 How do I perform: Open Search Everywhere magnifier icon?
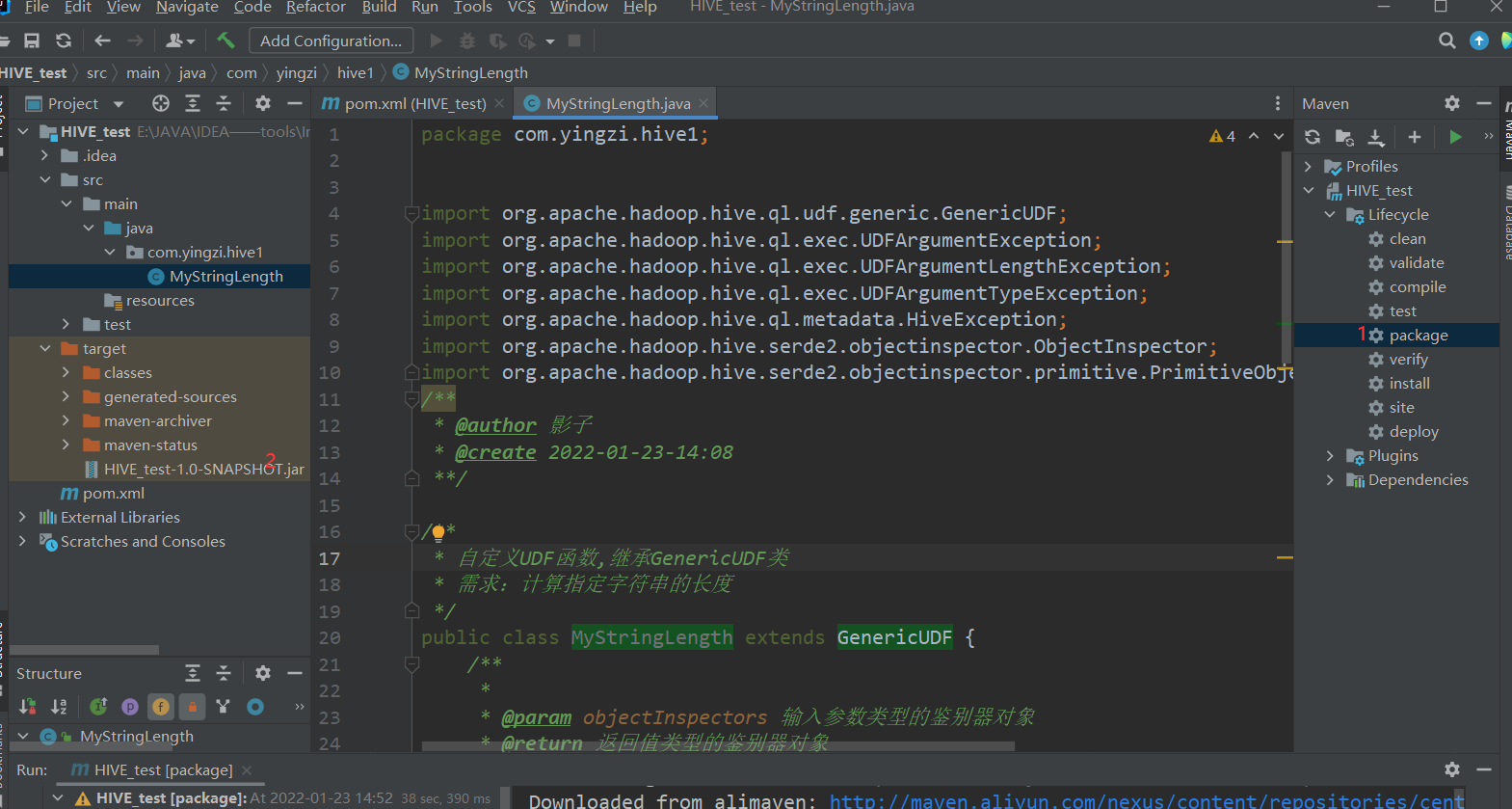(1446, 40)
